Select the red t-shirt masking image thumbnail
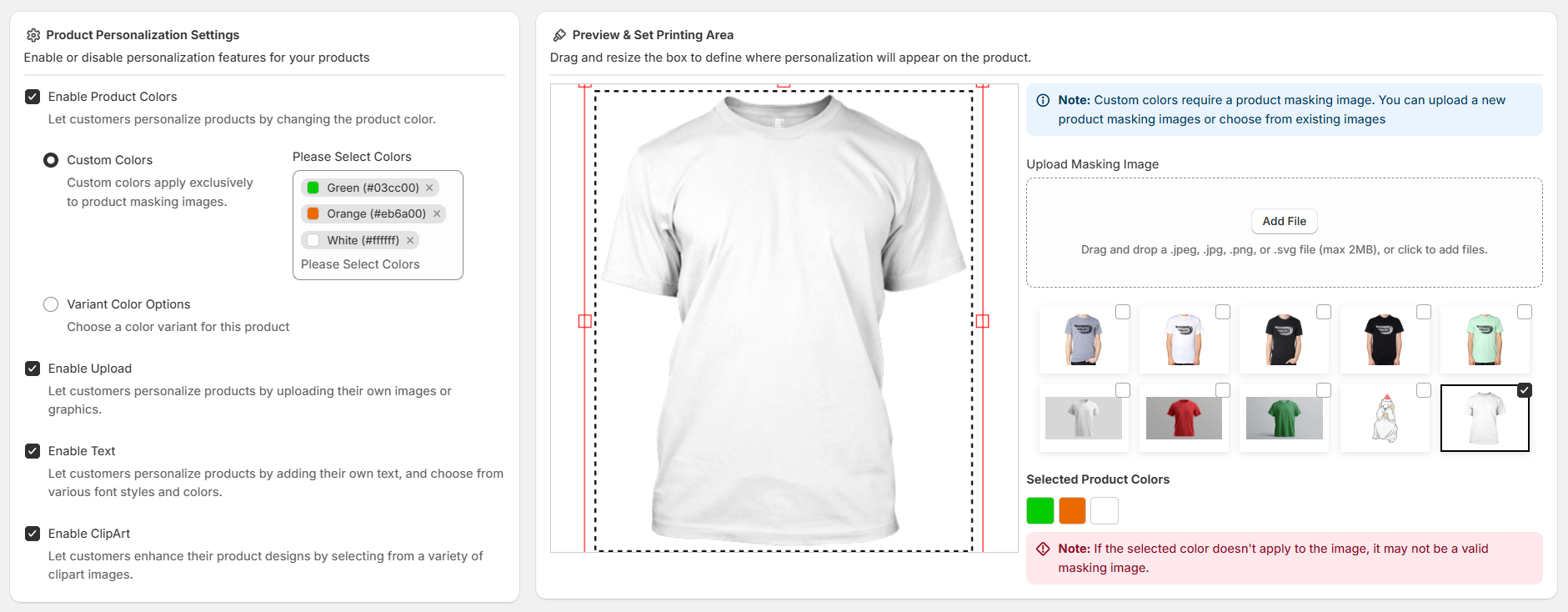This screenshot has width=1568, height=612. point(1184,418)
